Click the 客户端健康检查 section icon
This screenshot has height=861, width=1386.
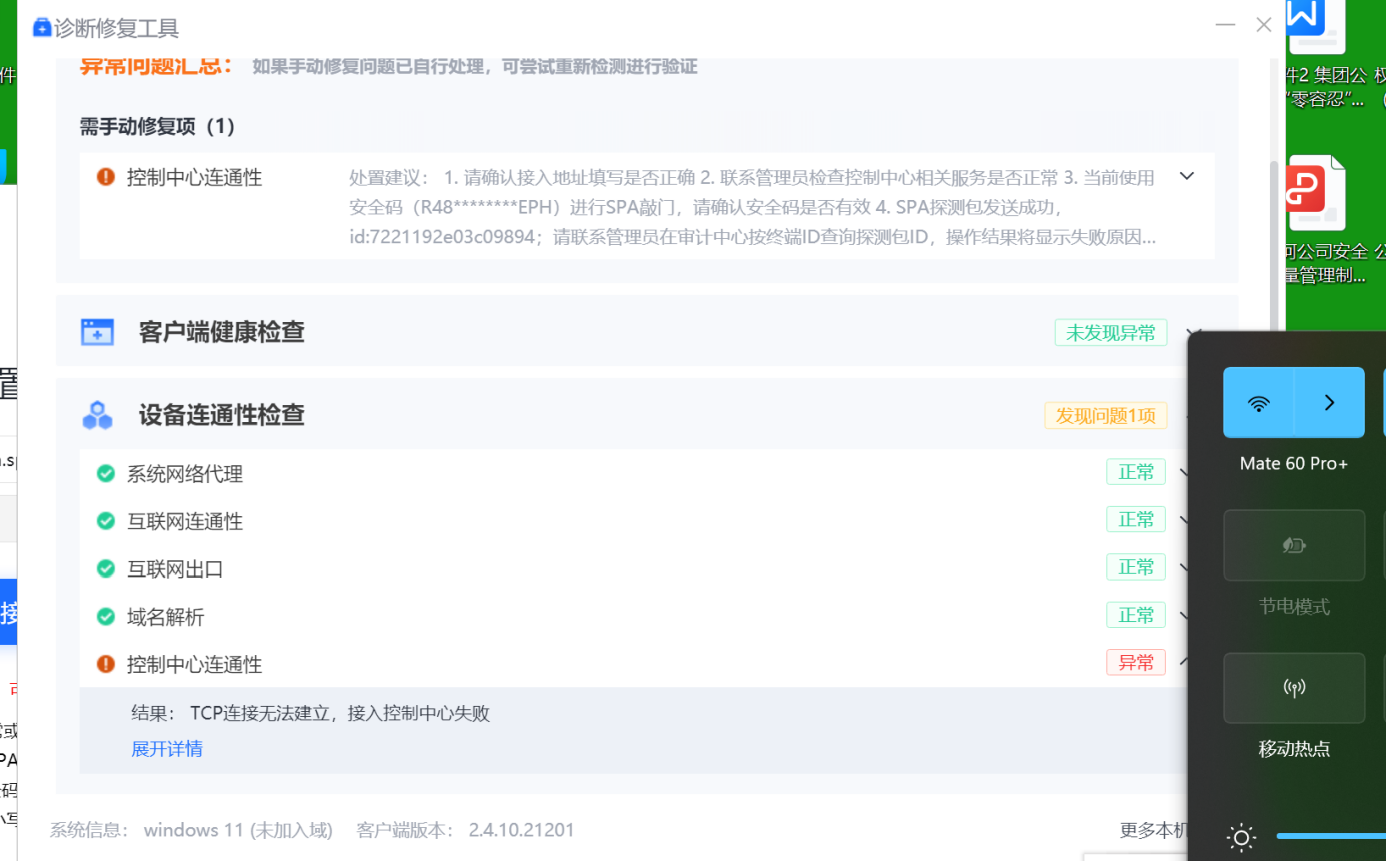pos(97,332)
